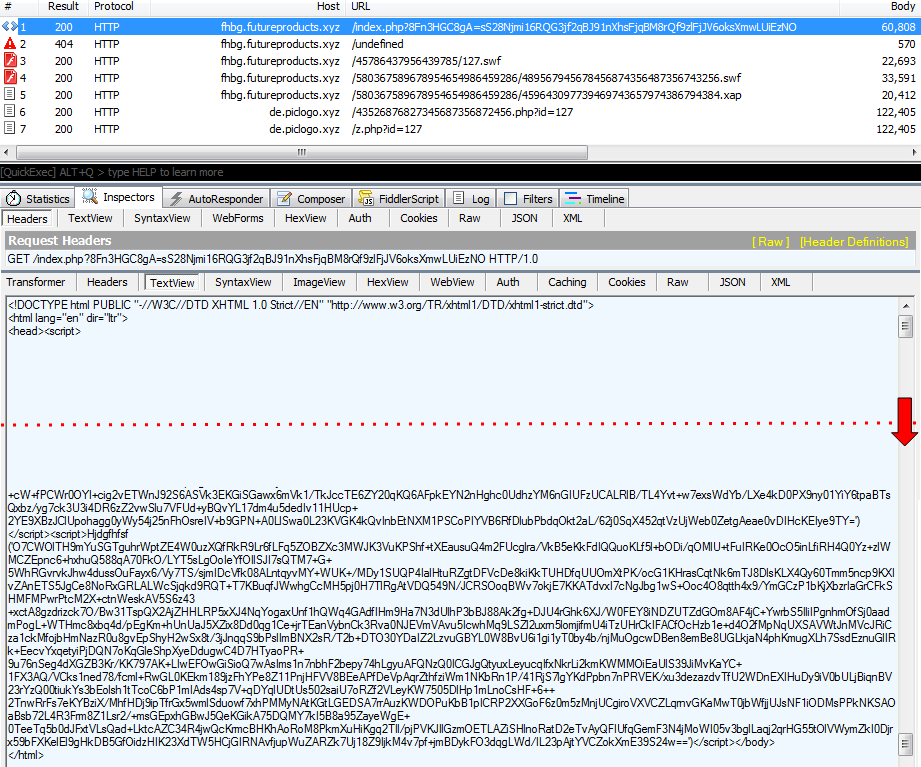
Task: Click the session 1 HTML document icon
Action: (9, 26)
